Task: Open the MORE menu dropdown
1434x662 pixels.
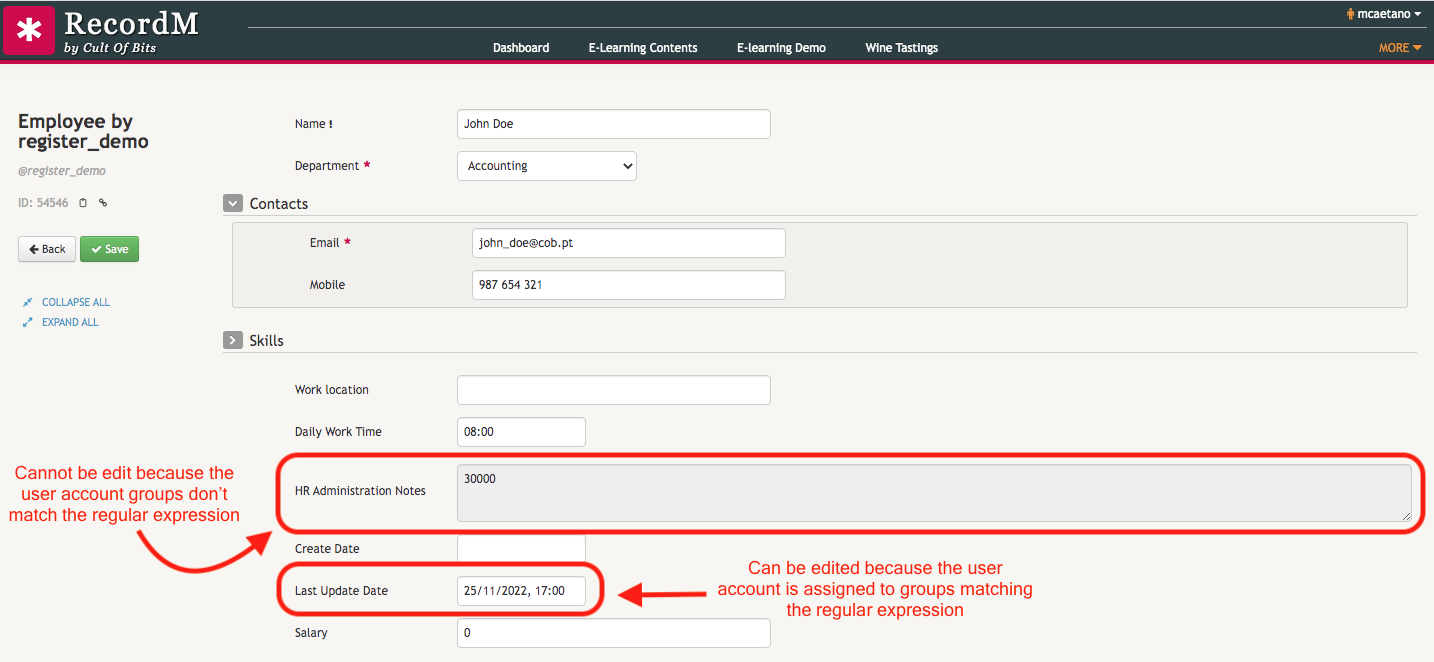Action: click(x=1399, y=47)
